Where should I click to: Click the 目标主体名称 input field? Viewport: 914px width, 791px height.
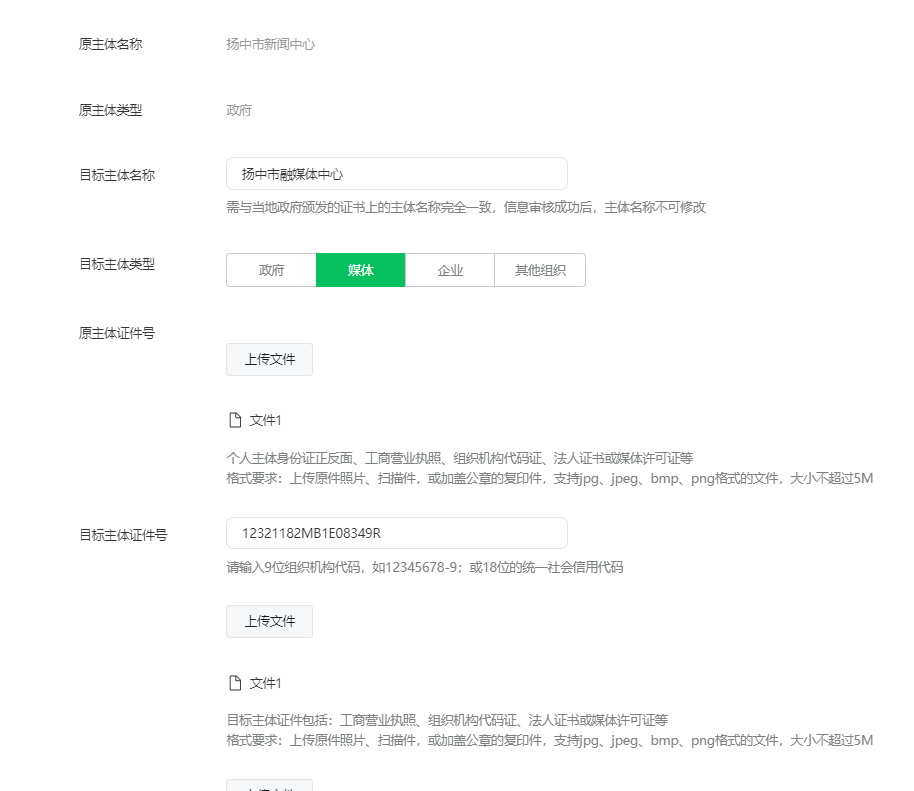point(396,174)
